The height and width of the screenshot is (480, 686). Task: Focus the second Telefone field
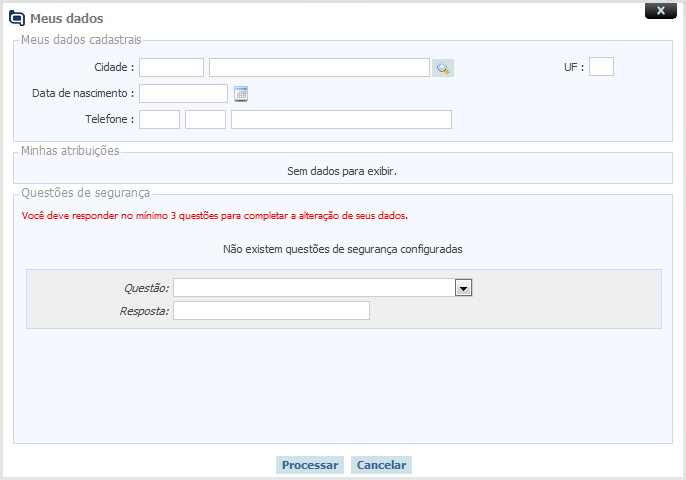[205, 119]
